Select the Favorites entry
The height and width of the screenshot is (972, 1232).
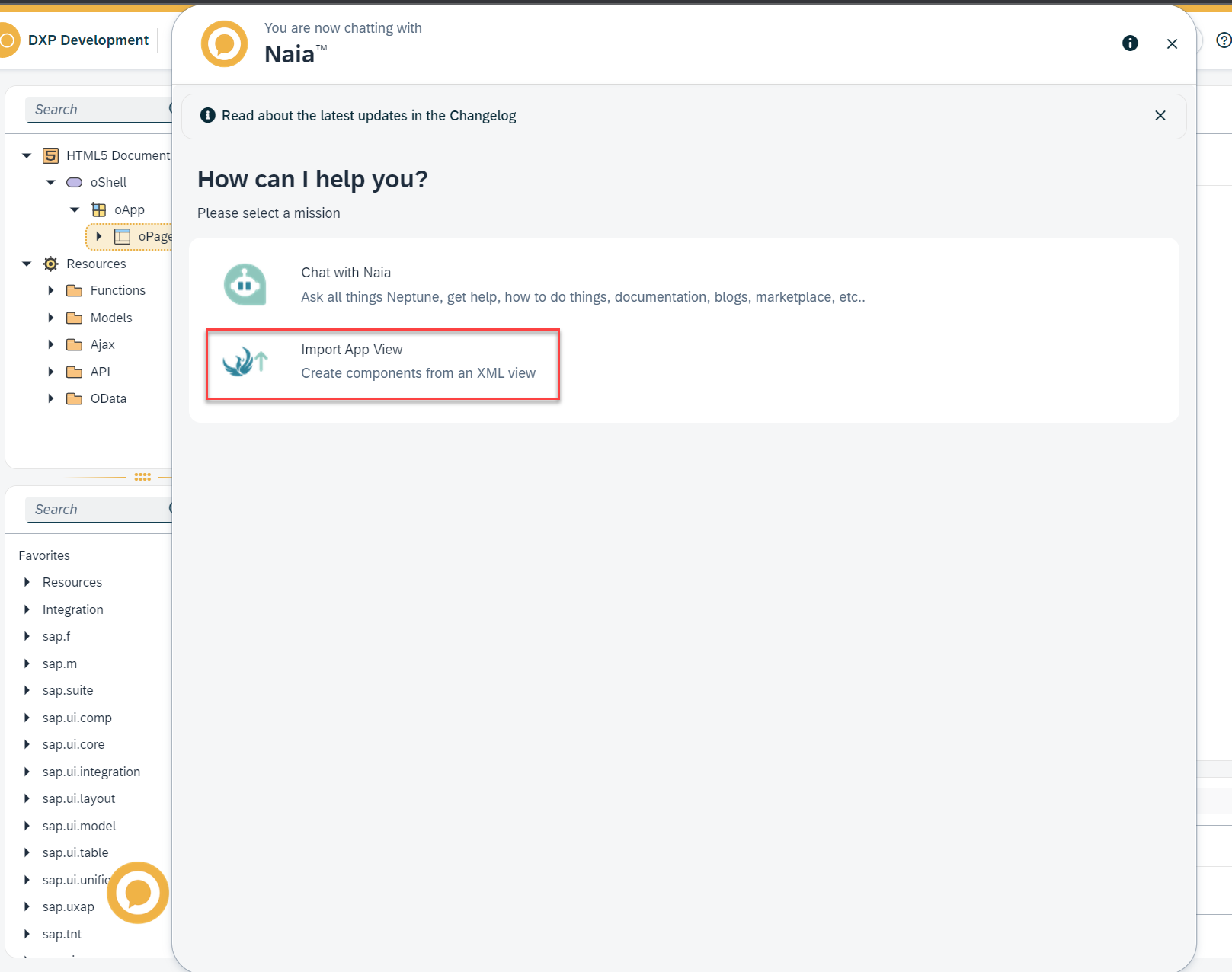tap(44, 555)
